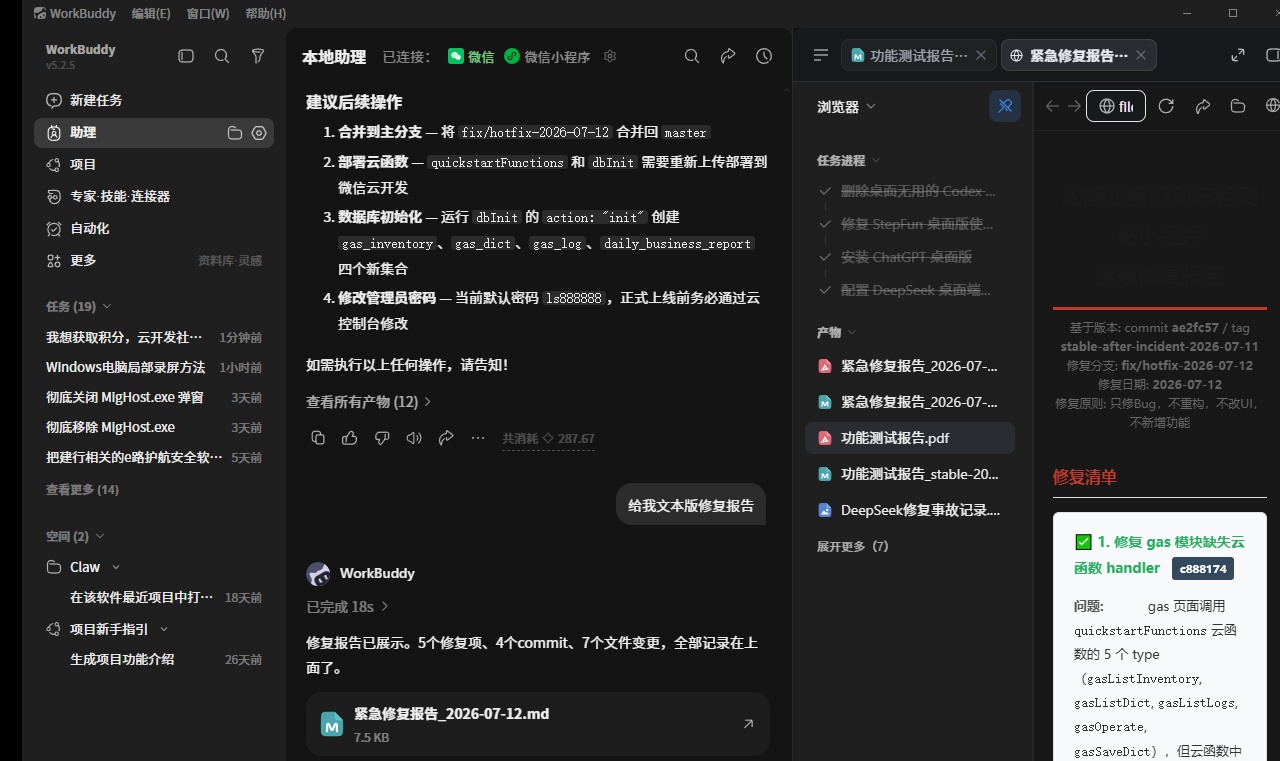This screenshot has height=761, width=1280.
Task: Read the reply aloud with speaker icon
Action: pos(414,438)
